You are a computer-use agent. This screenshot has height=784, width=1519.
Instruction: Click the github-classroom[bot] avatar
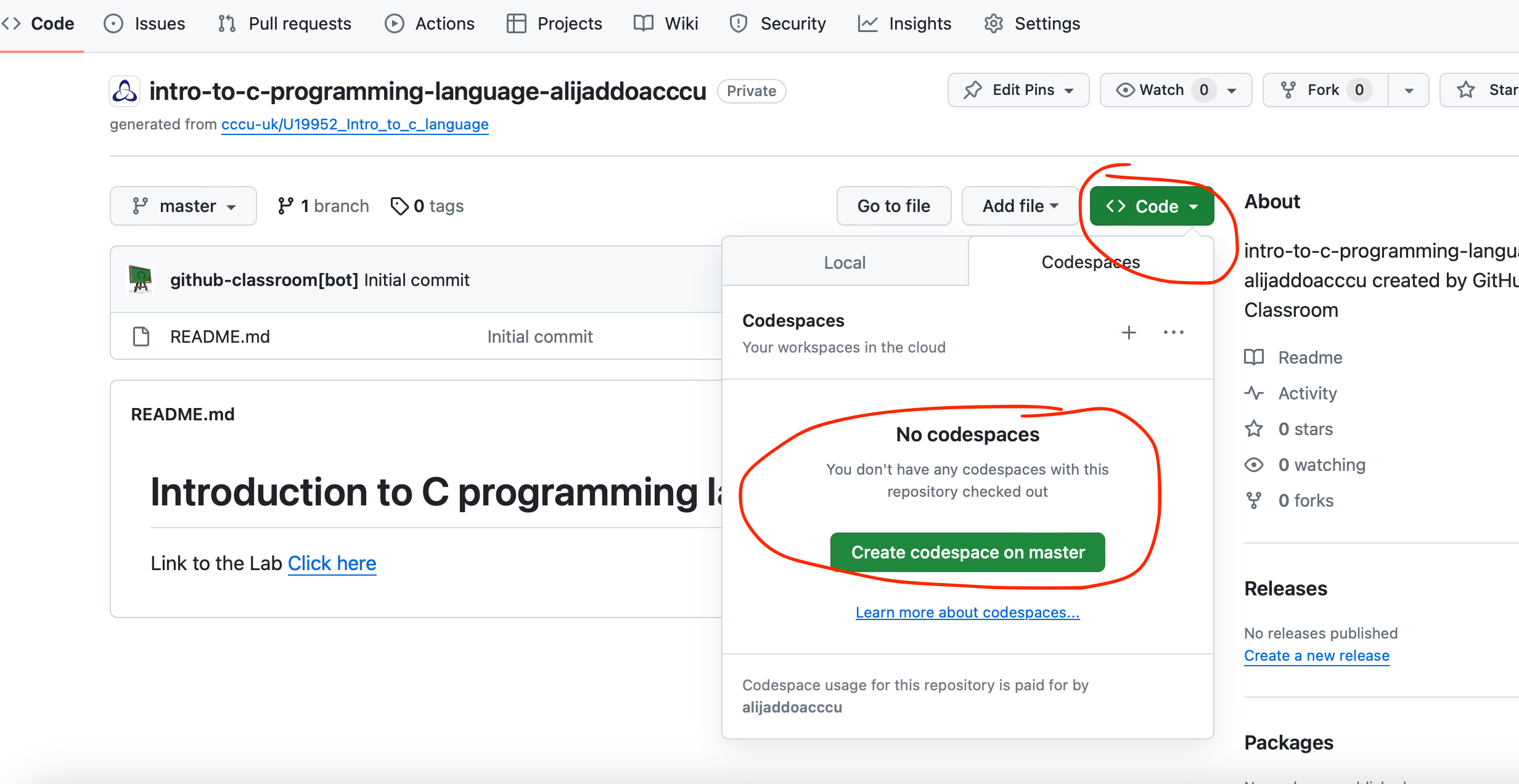point(141,279)
